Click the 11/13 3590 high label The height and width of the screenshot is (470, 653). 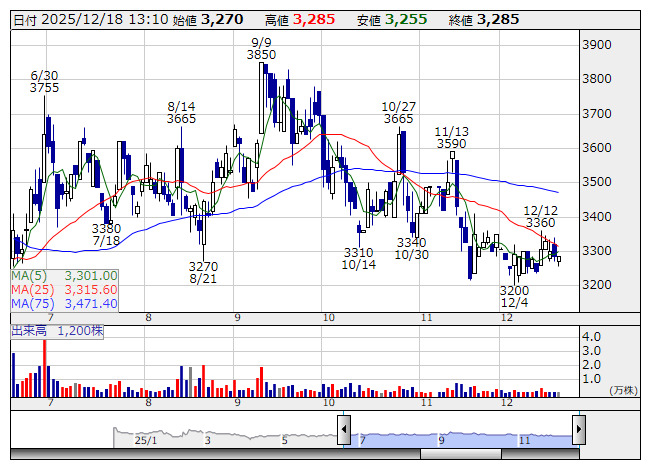click(x=451, y=138)
